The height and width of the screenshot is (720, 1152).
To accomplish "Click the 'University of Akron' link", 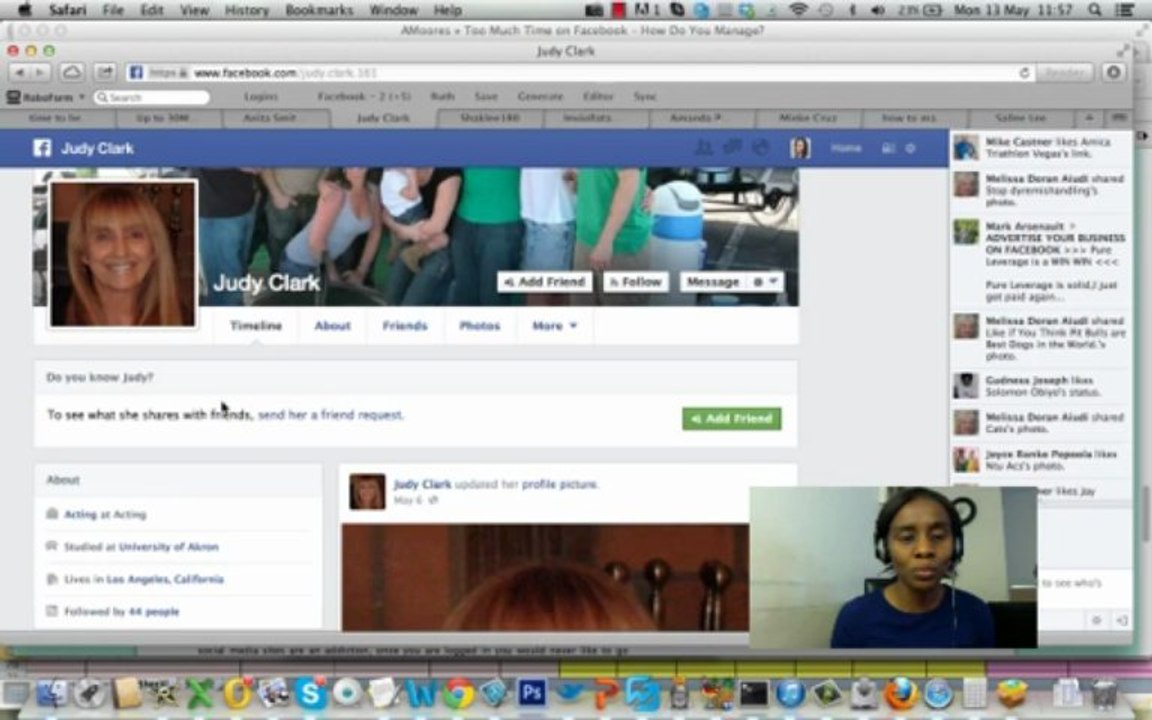I will pos(168,547).
